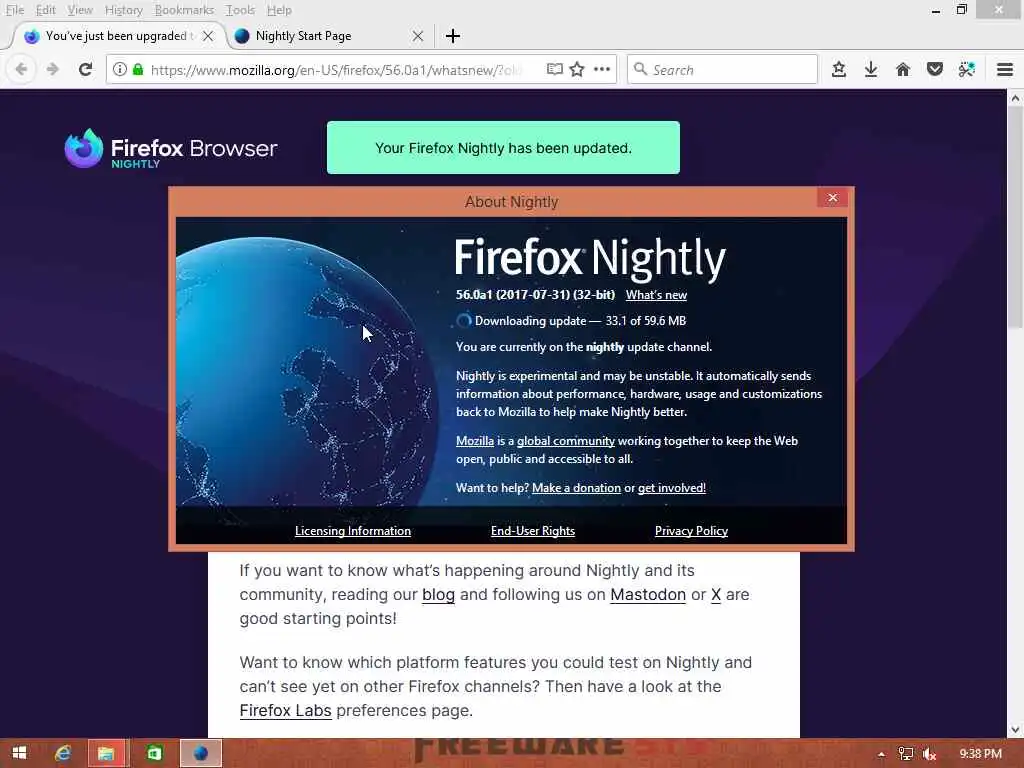Screen dimensions: 1024x768
Task: Click the vertical scrollbar thumb
Action: [1015, 217]
